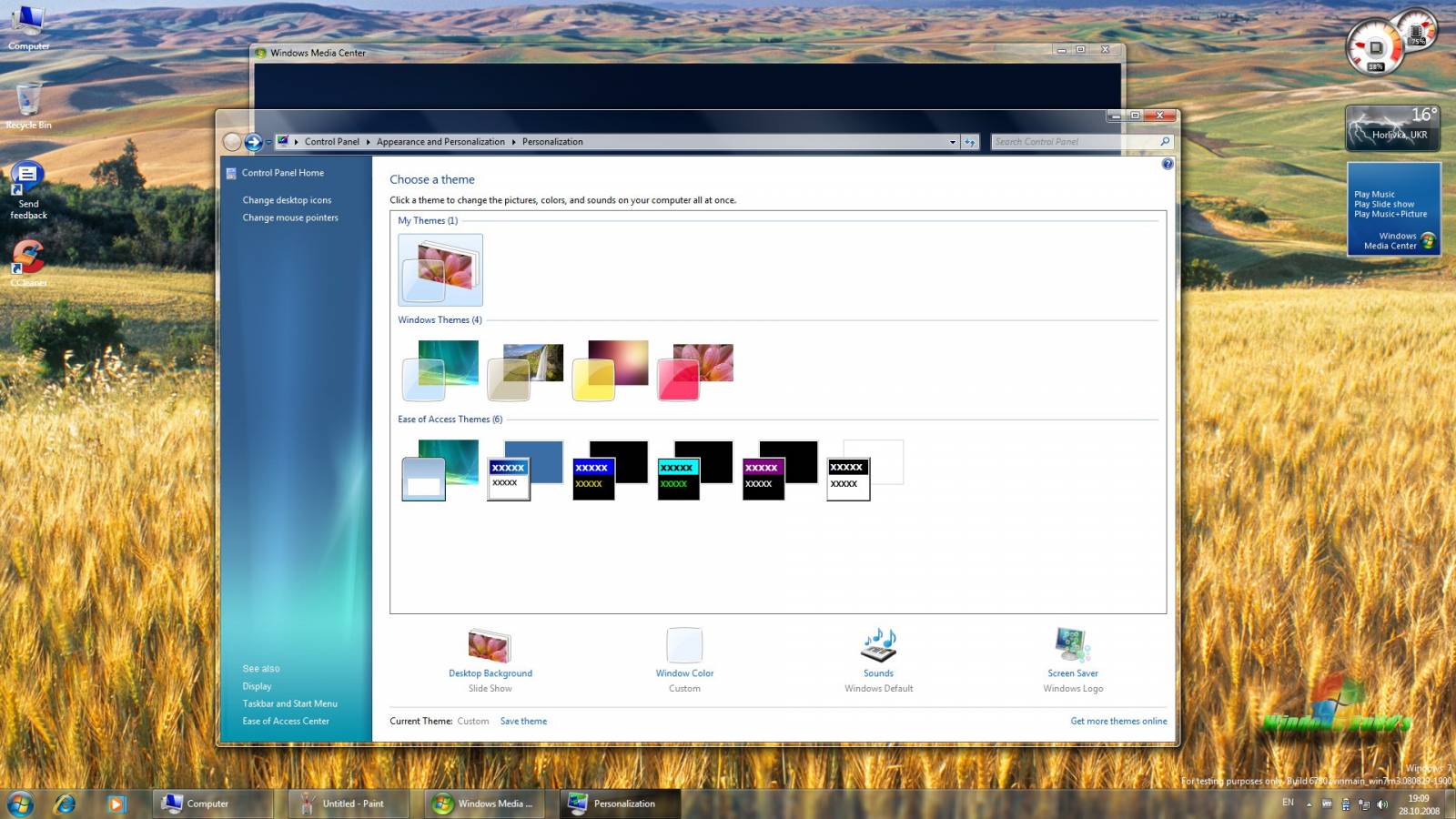Select the green aurora Windows theme
The image size is (1456, 819).
pos(440,370)
